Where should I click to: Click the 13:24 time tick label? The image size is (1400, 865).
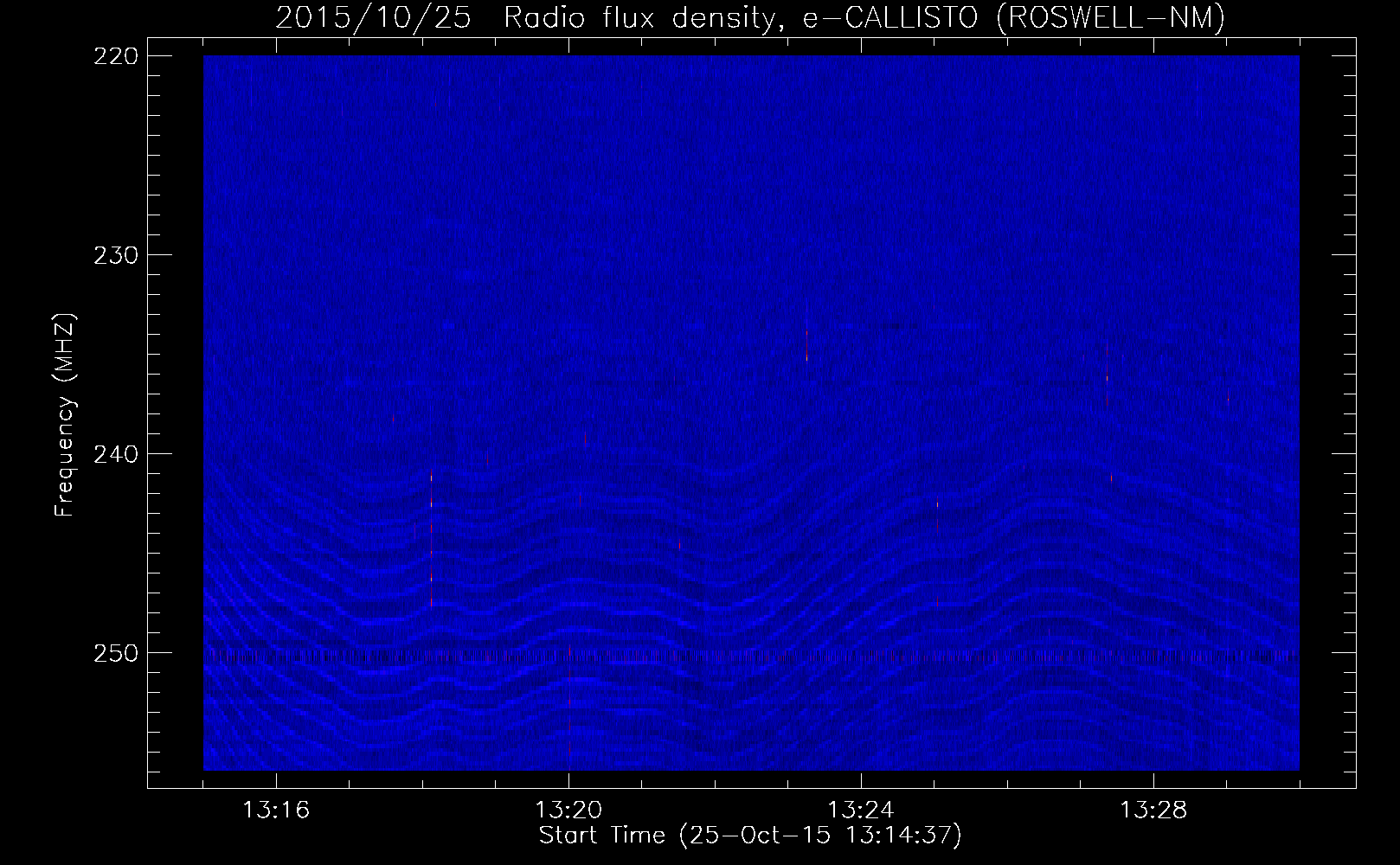(x=861, y=811)
